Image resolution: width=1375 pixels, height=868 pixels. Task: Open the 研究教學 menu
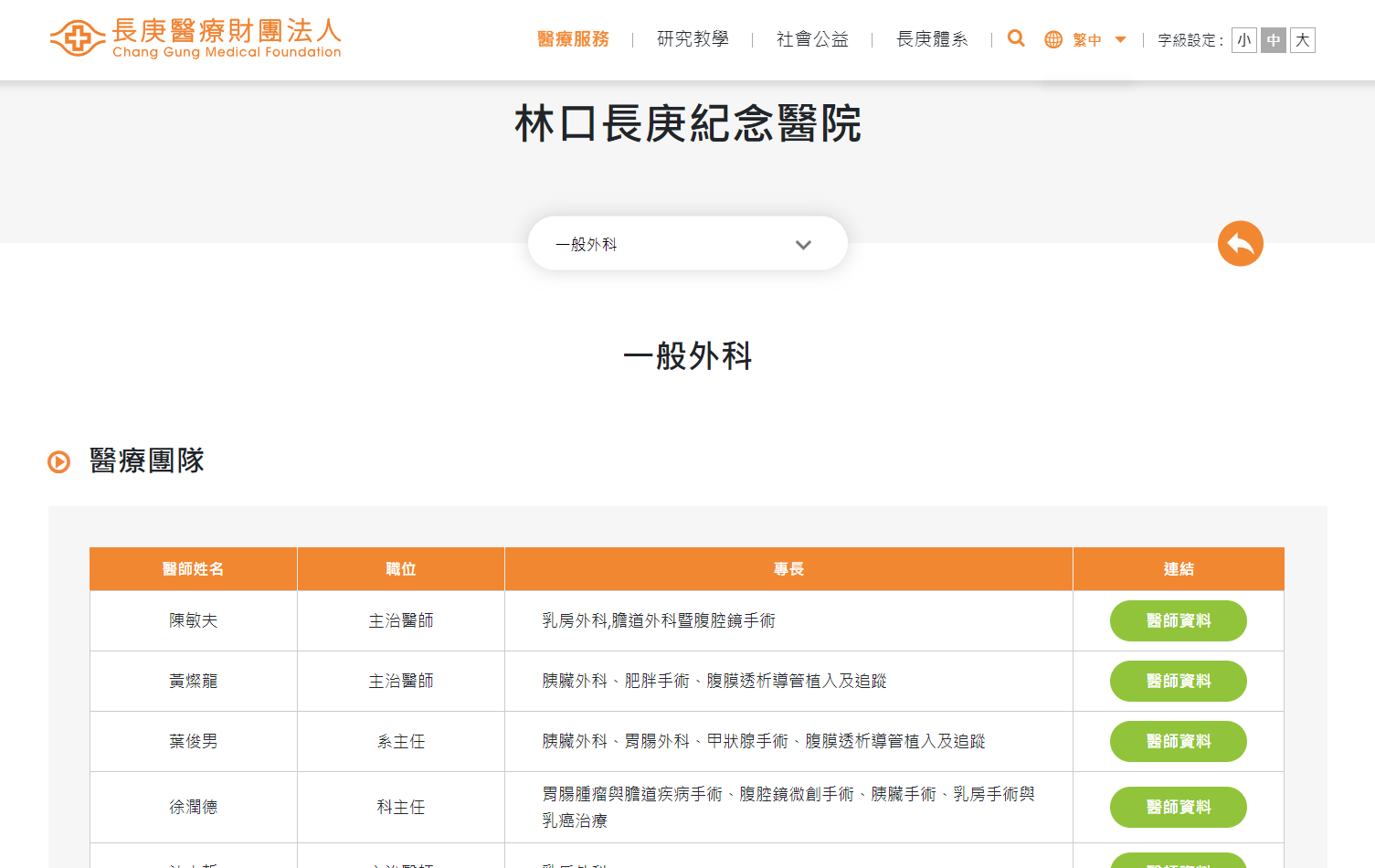693,39
